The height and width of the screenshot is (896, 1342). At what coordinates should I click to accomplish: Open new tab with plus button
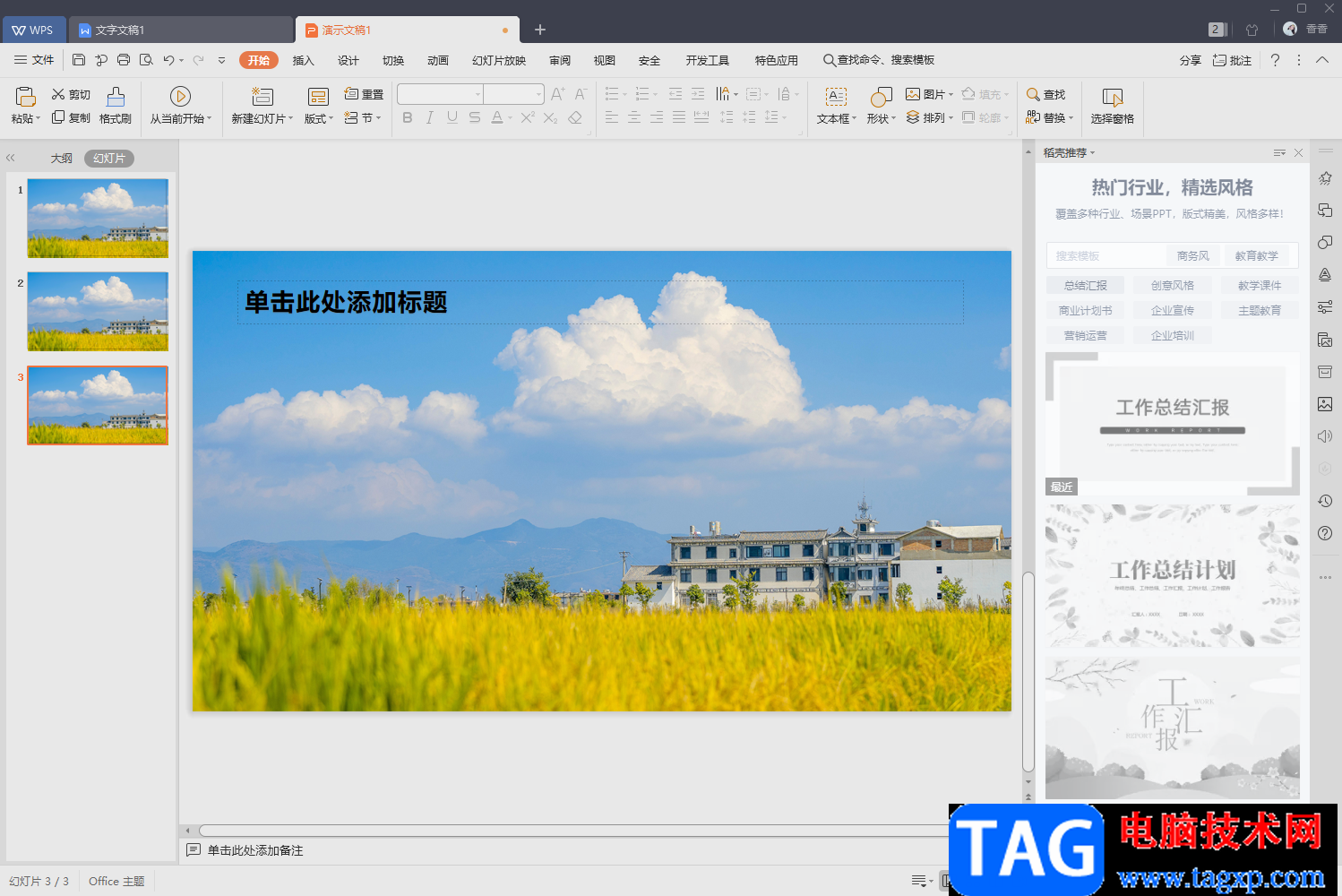pos(540,30)
